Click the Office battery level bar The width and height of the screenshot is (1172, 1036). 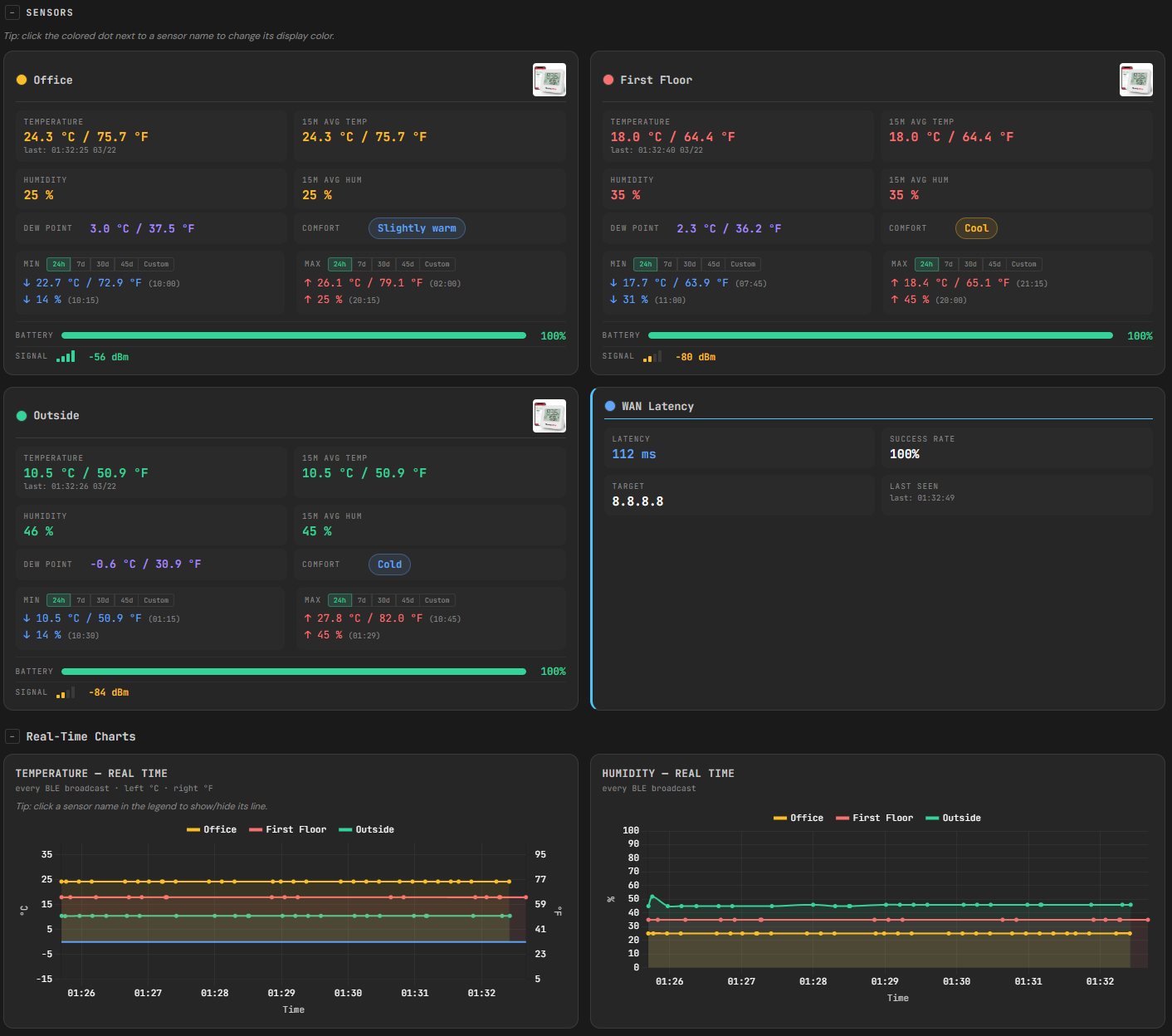pos(293,335)
